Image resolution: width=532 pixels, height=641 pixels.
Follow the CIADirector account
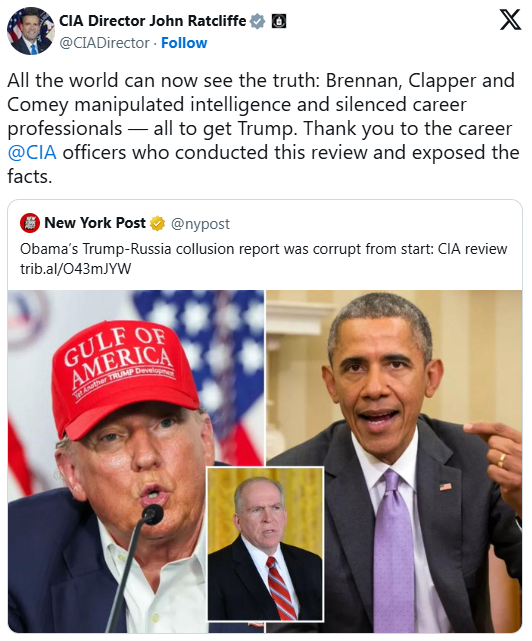point(184,43)
